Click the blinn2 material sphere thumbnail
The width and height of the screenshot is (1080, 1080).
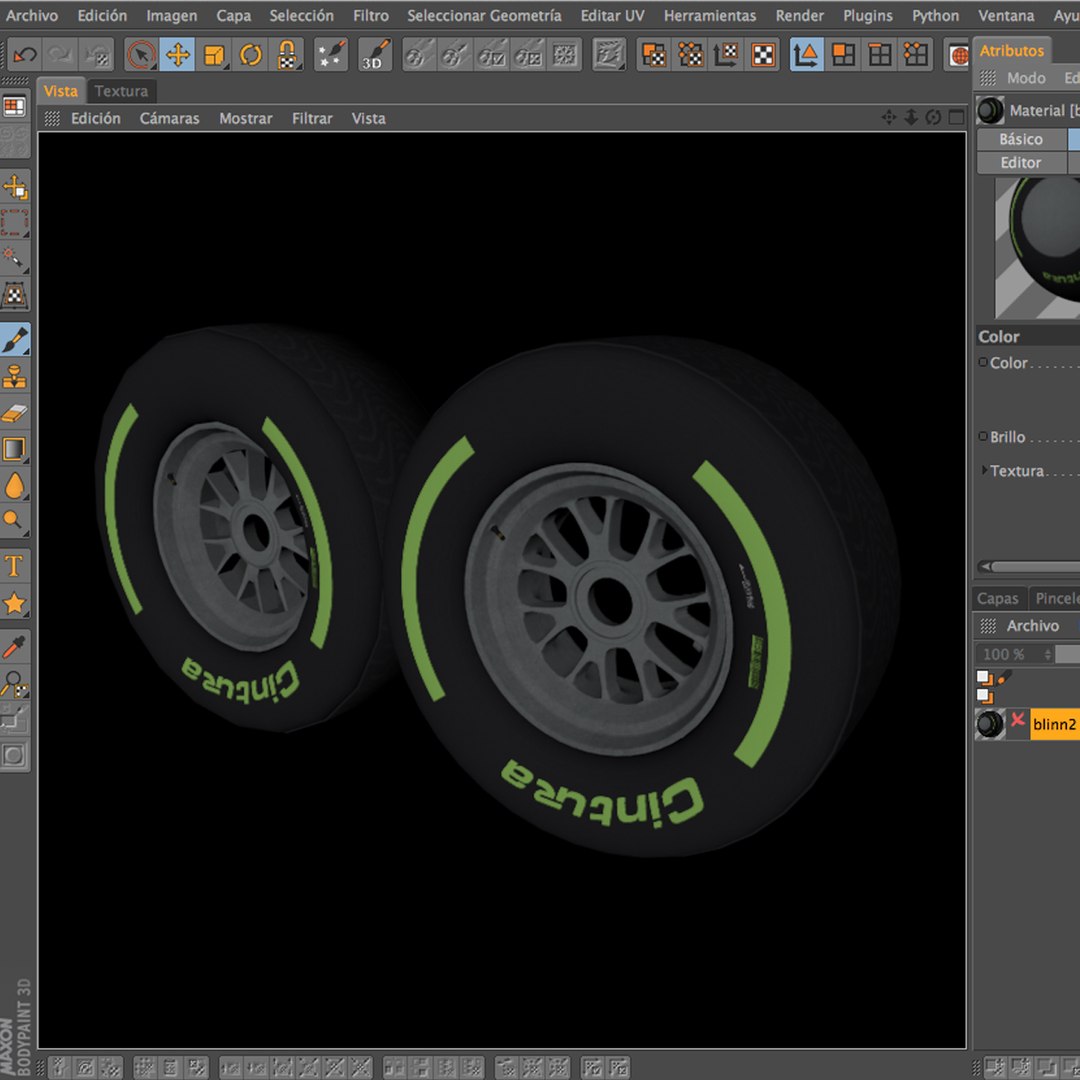coord(990,724)
